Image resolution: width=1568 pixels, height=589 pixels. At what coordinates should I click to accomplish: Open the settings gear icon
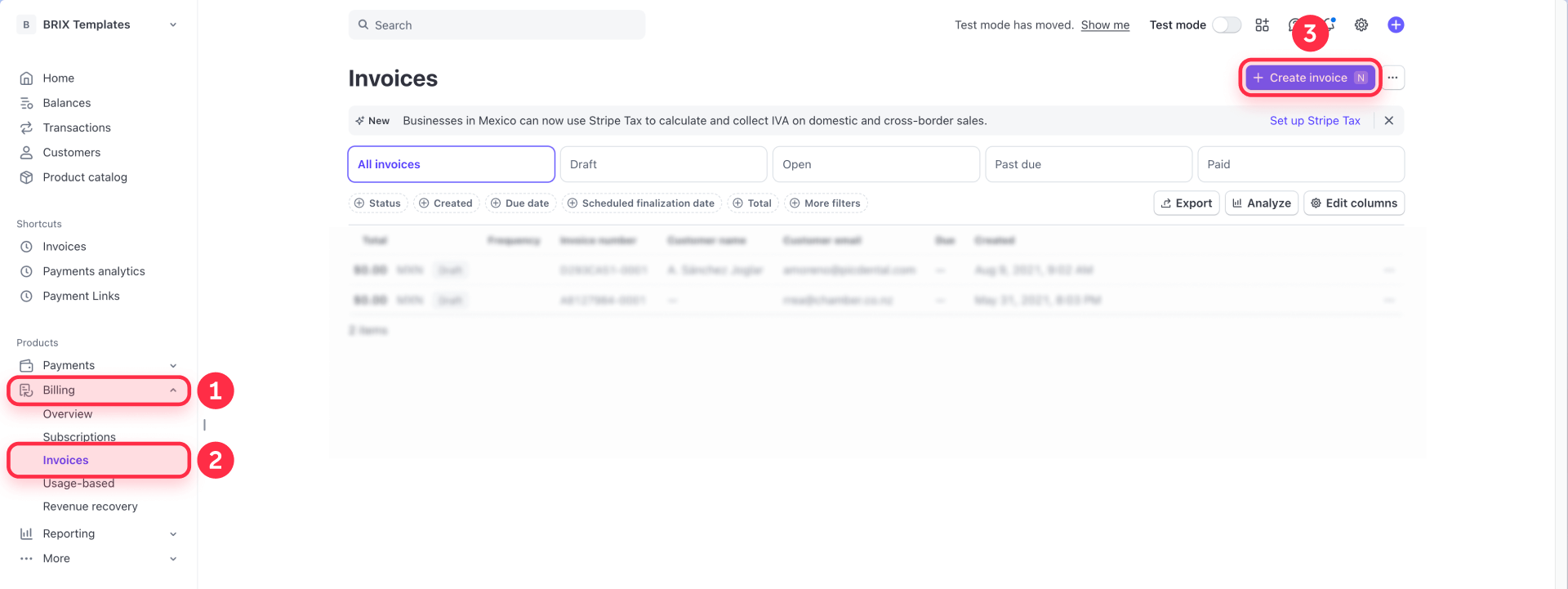click(x=1361, y=25)
